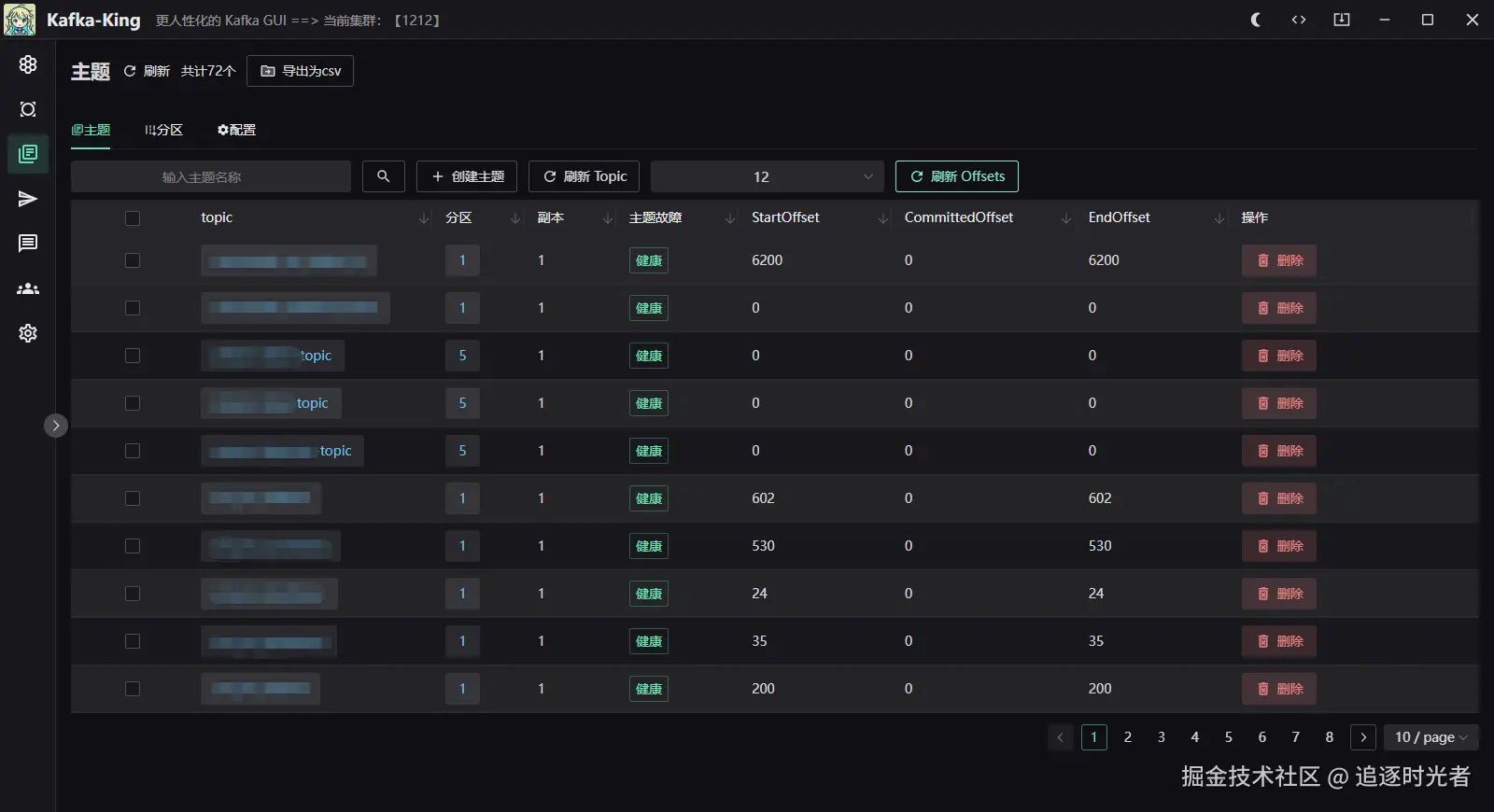Switch to the 配置 tab
This screenshot has width=1494, height=812.
click(236, 130)
